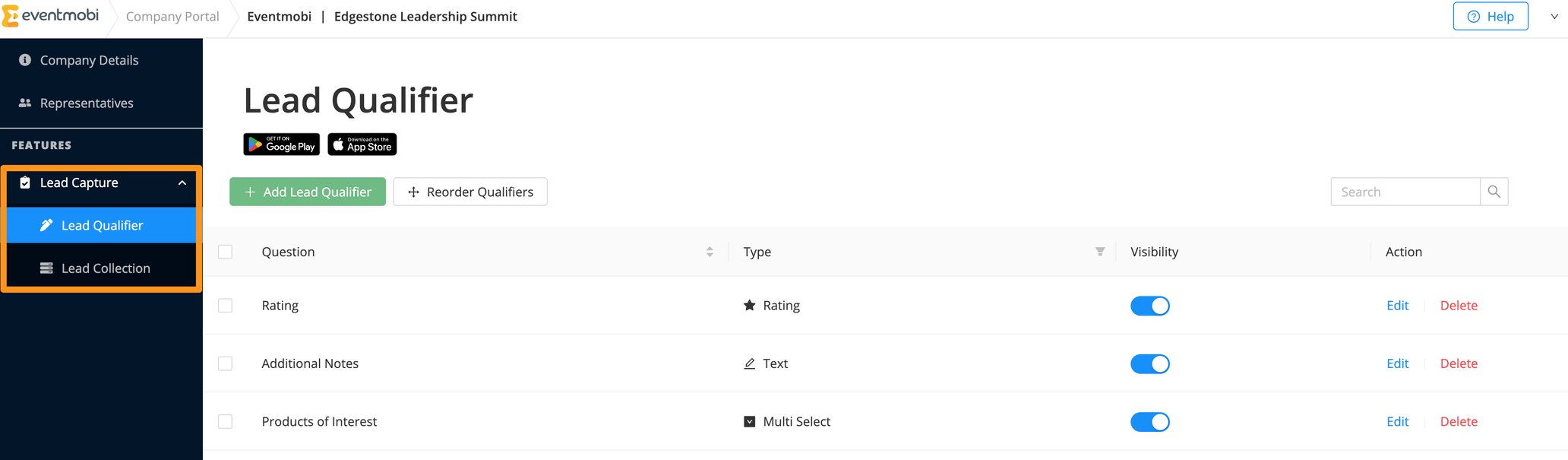
Task: Collapse the Lead Capture section
Action: 181,182
